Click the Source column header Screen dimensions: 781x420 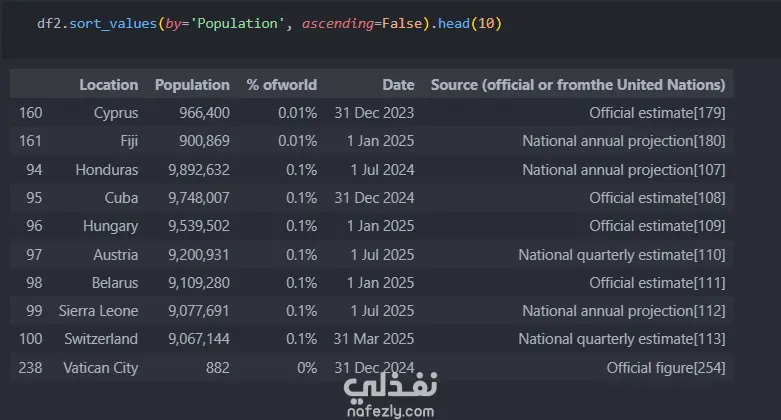[577, 85]
